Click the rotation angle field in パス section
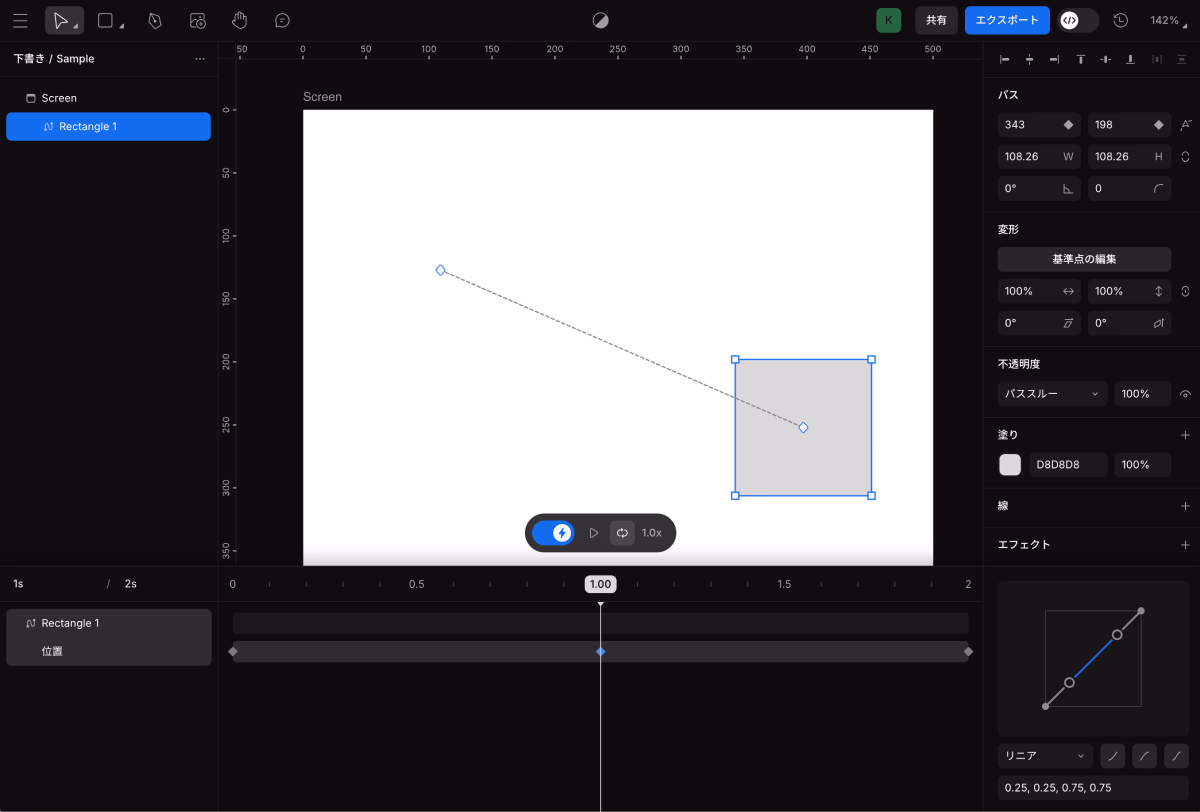Screen dimensions: 1200x812 click(x=1039, y=188)
